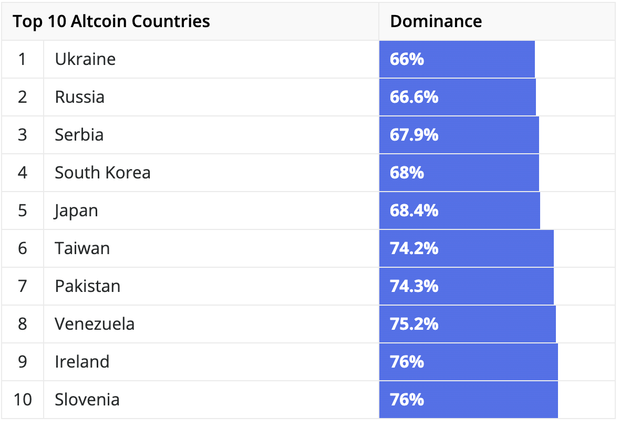The height and width of the screenshot is (421, 620).
Task: Click the "Dominance" column header
Action: pos(436,21)
